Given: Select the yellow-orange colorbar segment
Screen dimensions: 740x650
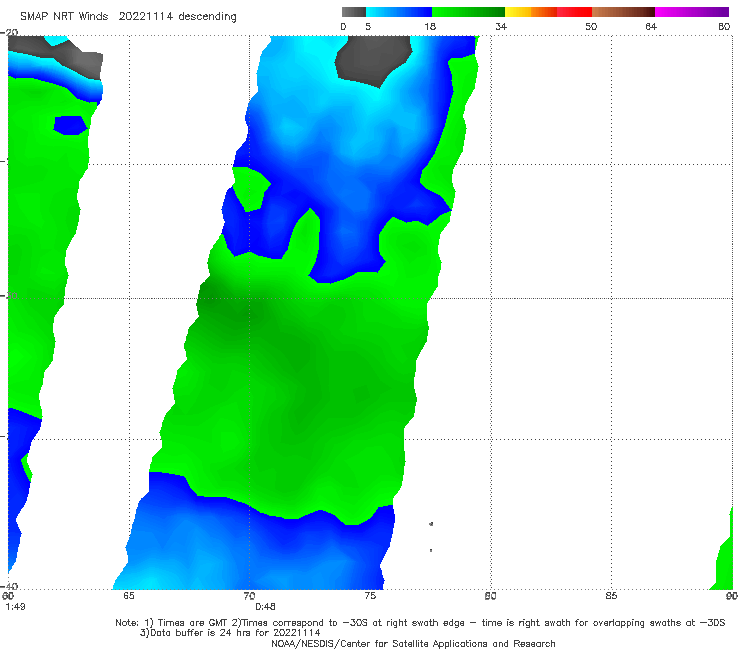Looking at the screenshot, I should click(530, 12).
